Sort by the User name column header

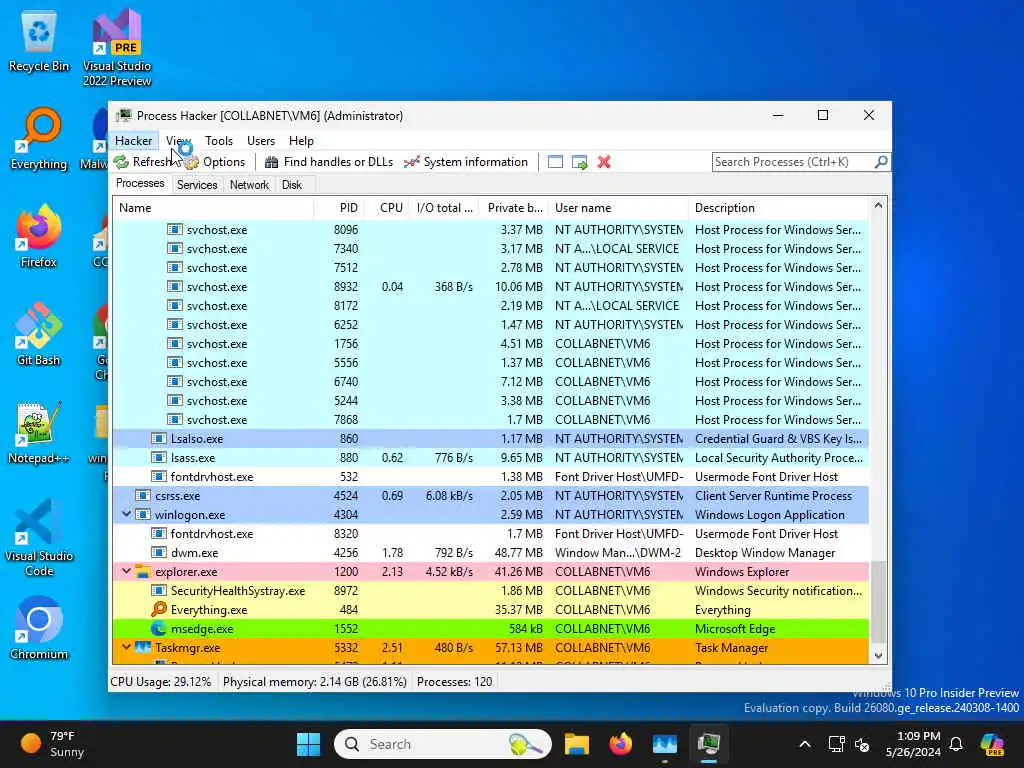(x=618, y=208)
